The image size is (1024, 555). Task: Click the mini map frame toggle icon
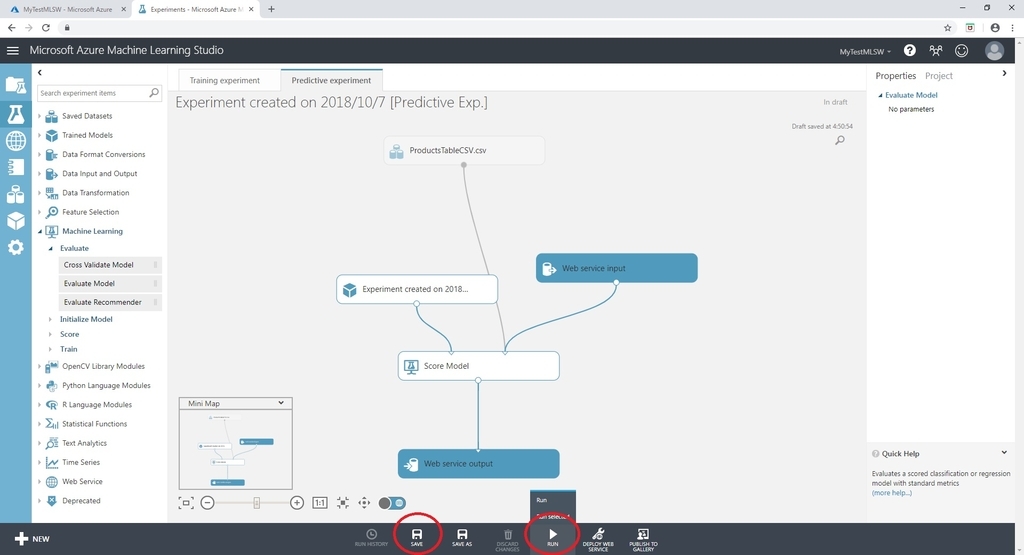[x=186, y=503]
